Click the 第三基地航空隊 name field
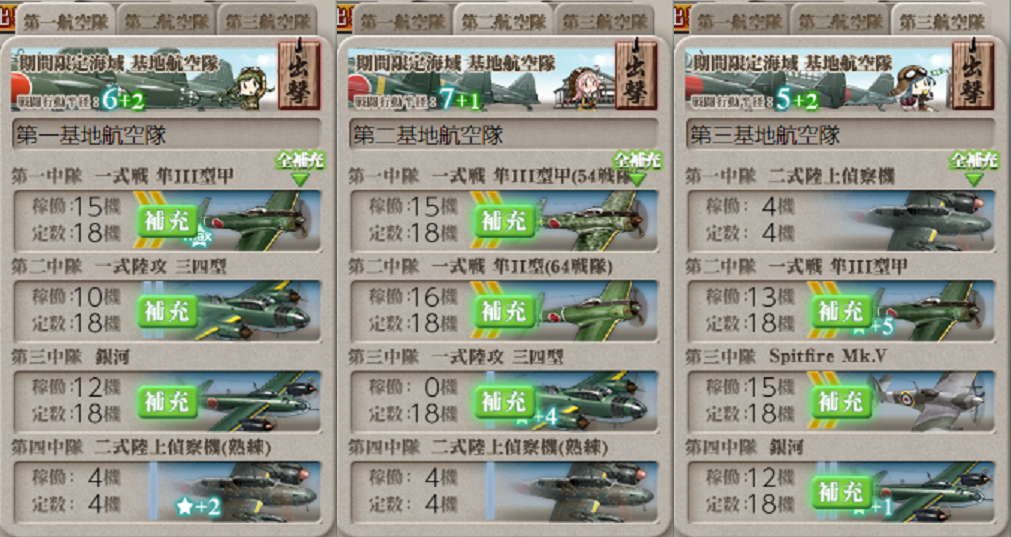The width and height of the screenshot is (1011, 537). click(839, 134)
